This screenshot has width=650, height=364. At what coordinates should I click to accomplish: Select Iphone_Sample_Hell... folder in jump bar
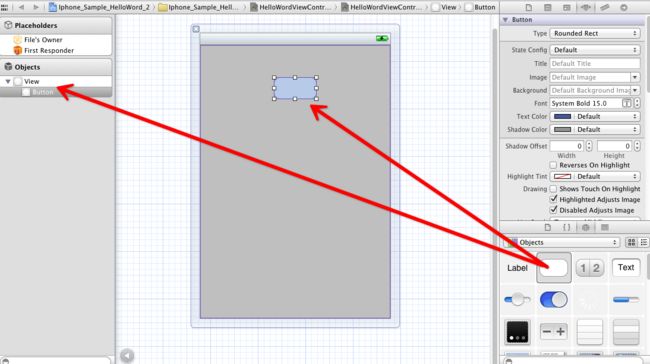point(199,7)
